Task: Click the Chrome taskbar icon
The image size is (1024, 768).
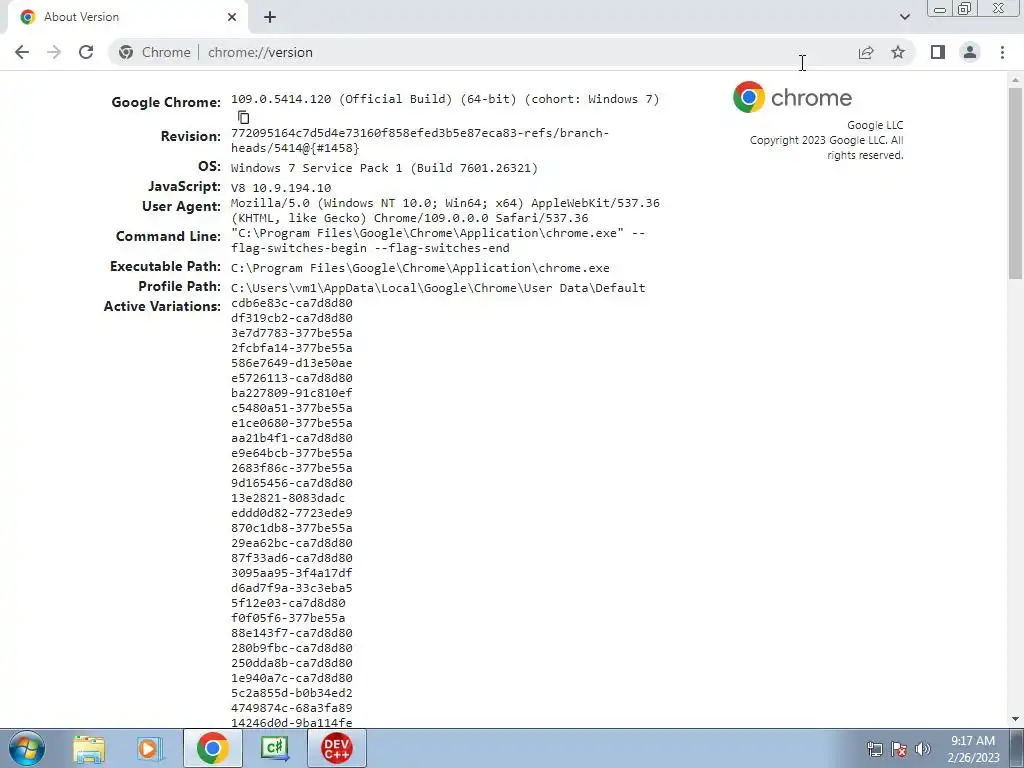Action: (x=212, y=748)
